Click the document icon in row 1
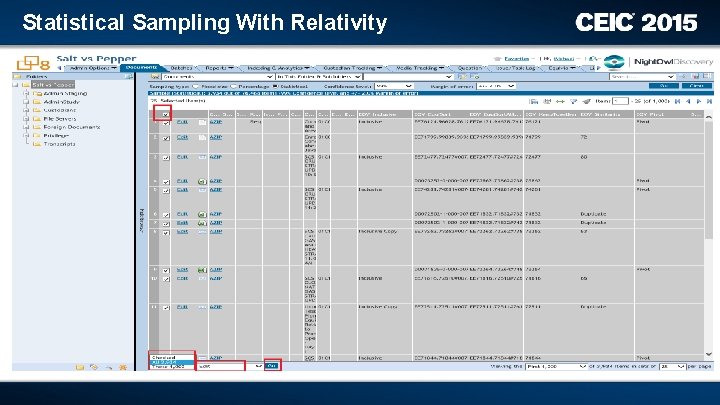This screenshot has width=720, height=405. pyautogui.click(x=202, y=123)
